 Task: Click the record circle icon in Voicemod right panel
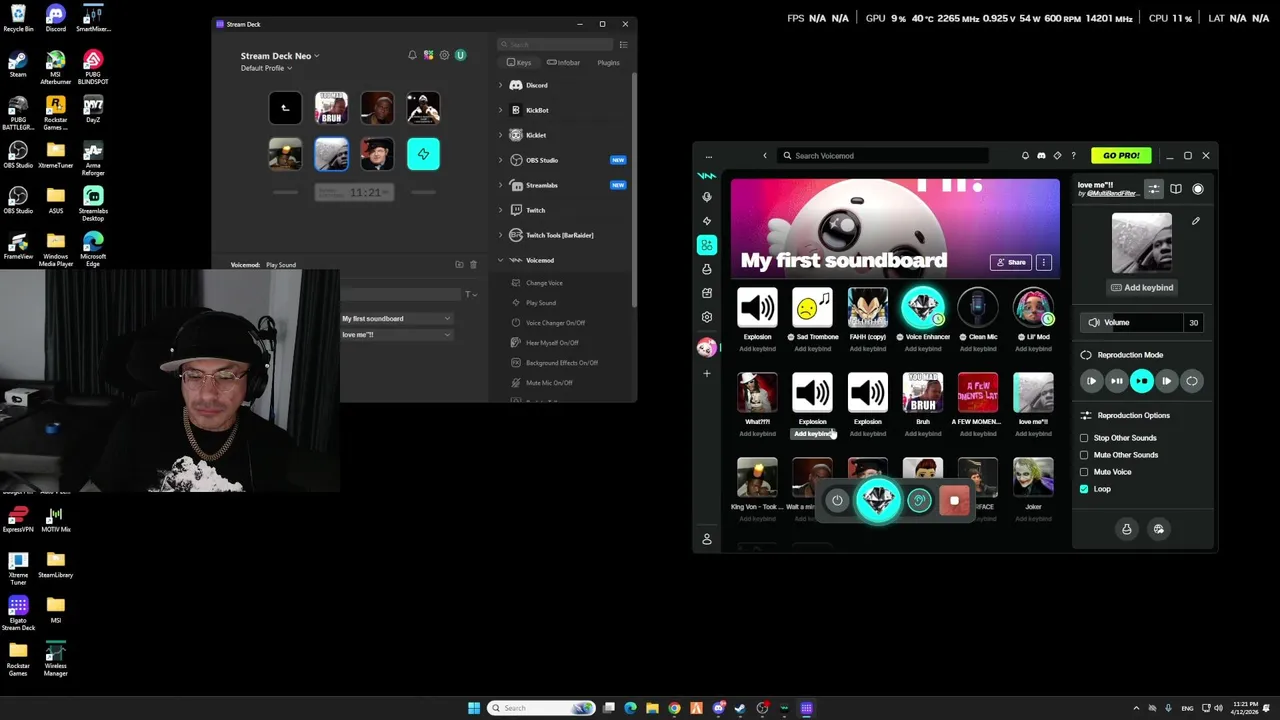click(x=1198, y=189)
